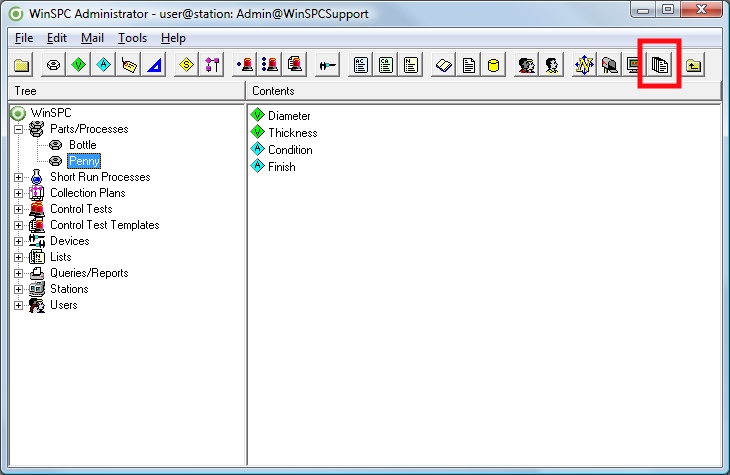Expand the Short Run Processes node
Viewport: 730px width, 475px height.
click(x=18, y=177)
